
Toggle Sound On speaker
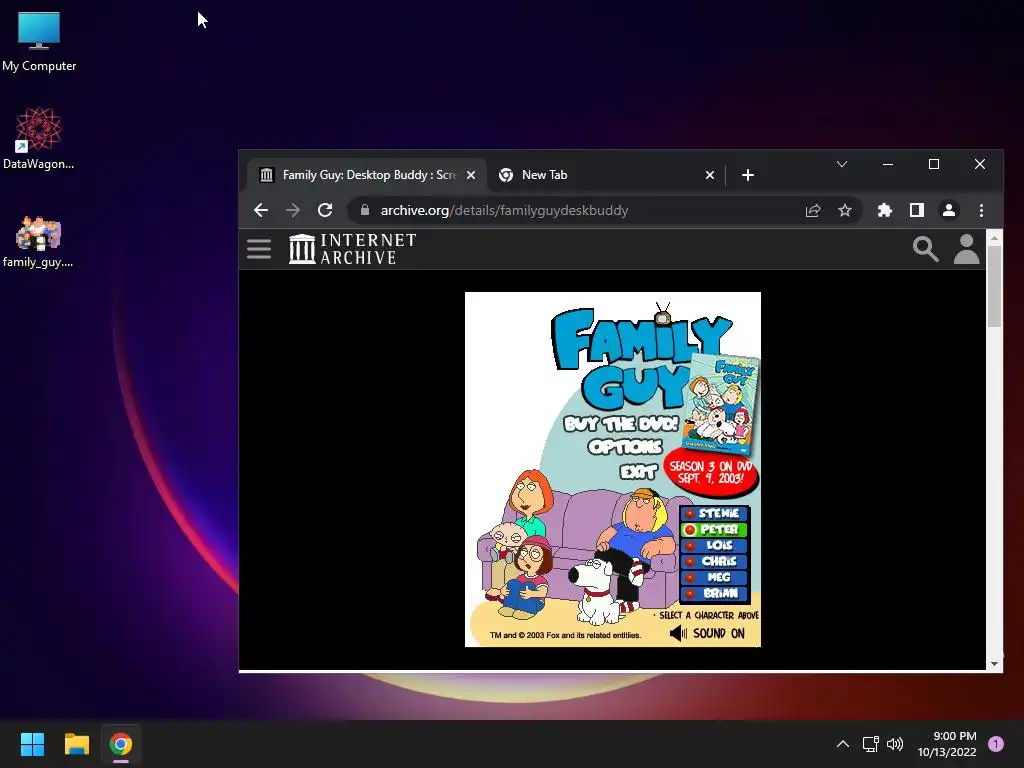707,633
